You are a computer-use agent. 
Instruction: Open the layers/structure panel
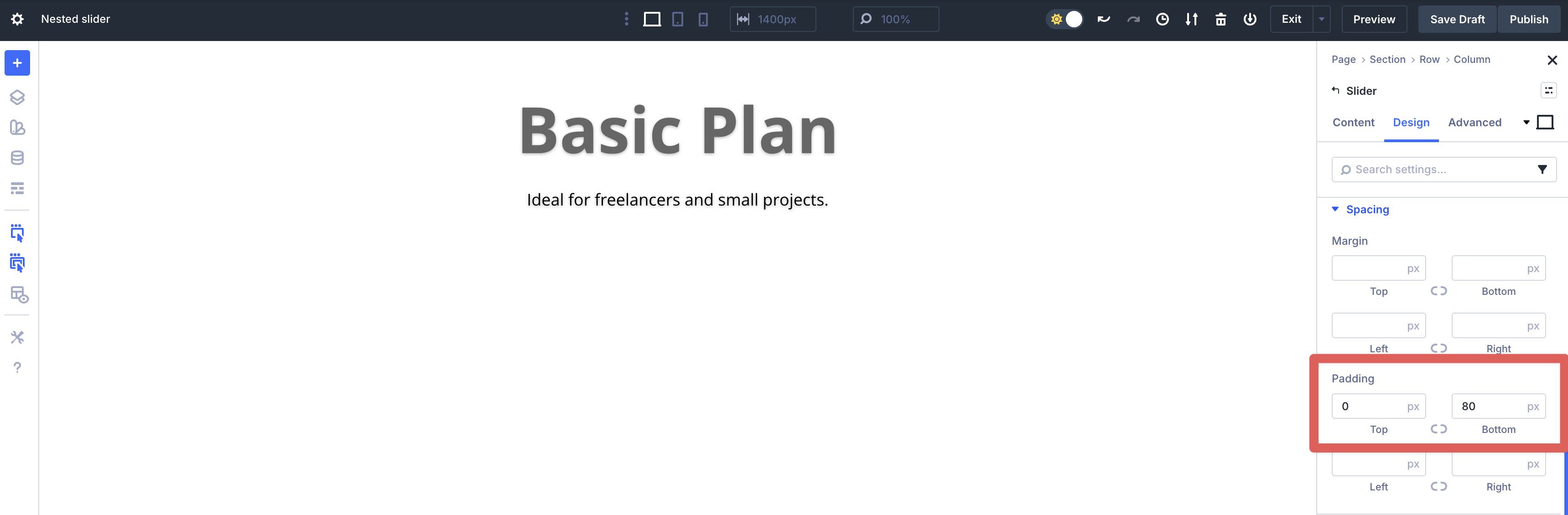16,97
